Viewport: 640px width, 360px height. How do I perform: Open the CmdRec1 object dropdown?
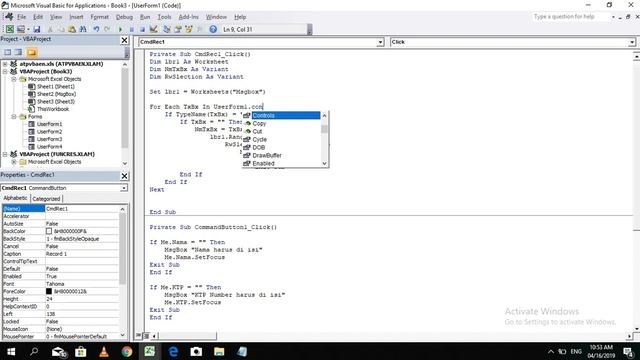pyautogui.click(x=380, y=42)
